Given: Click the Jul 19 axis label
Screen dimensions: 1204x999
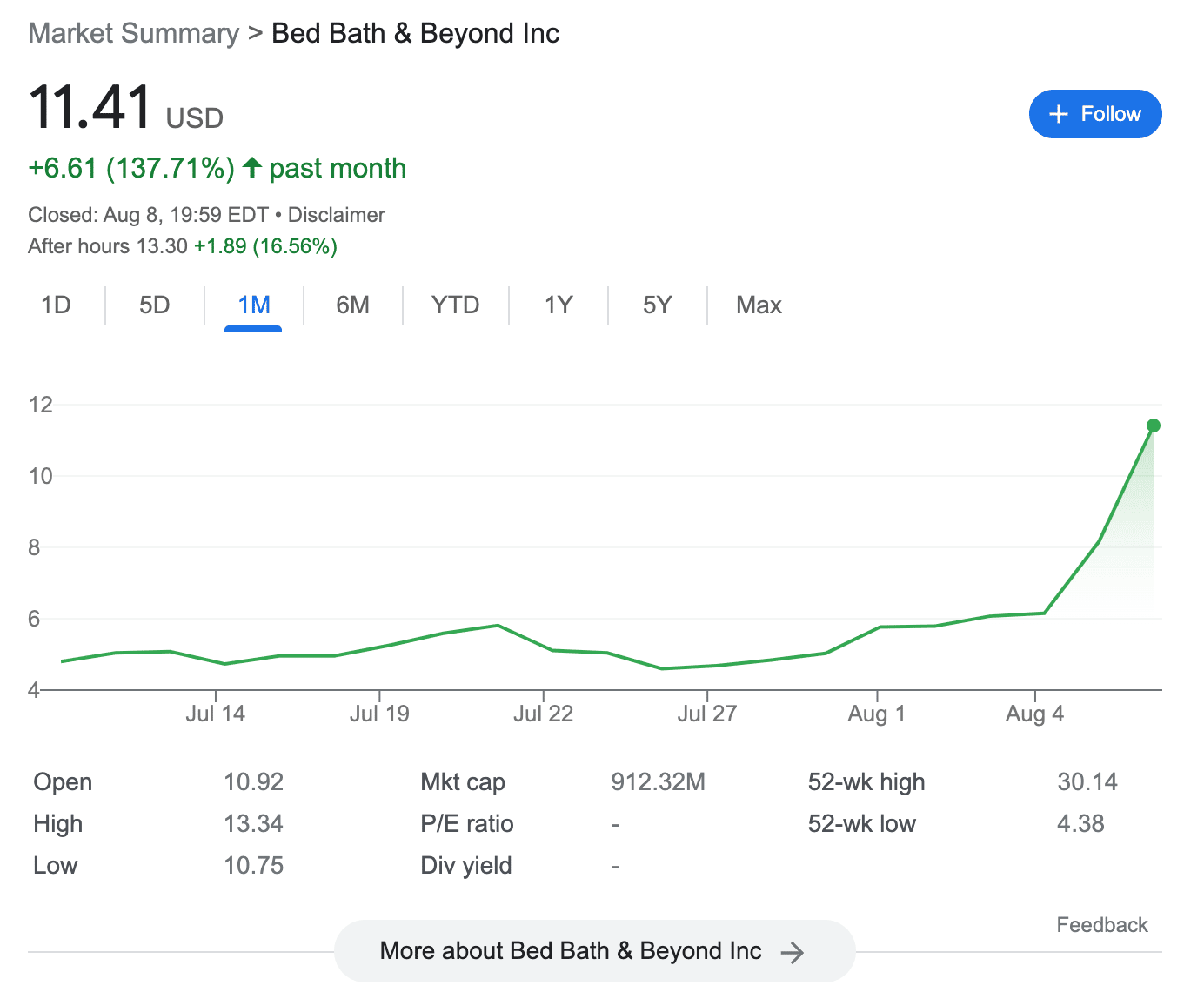Looking at the screenshot, I should (x=379, y=714).
